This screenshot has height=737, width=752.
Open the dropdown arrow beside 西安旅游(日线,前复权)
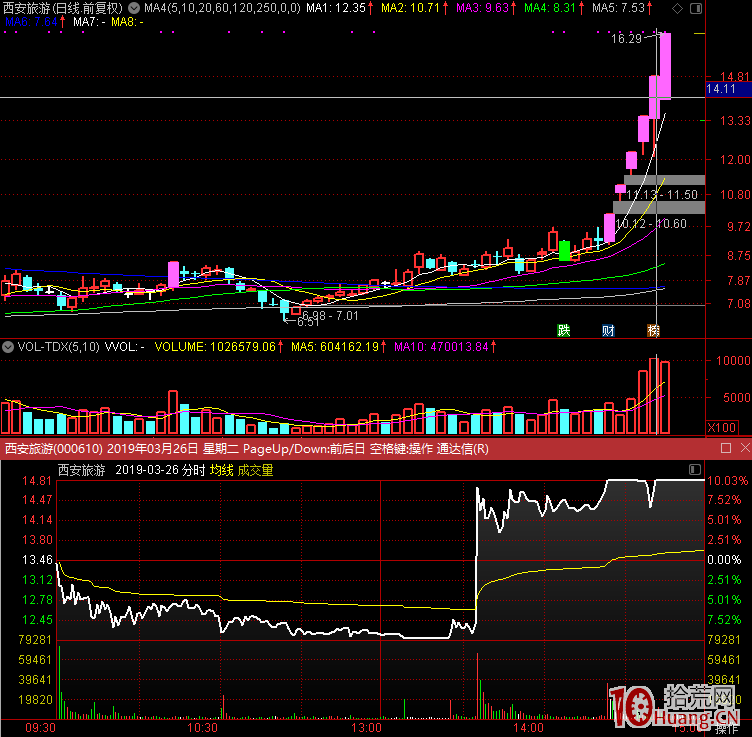click(134, 8)
